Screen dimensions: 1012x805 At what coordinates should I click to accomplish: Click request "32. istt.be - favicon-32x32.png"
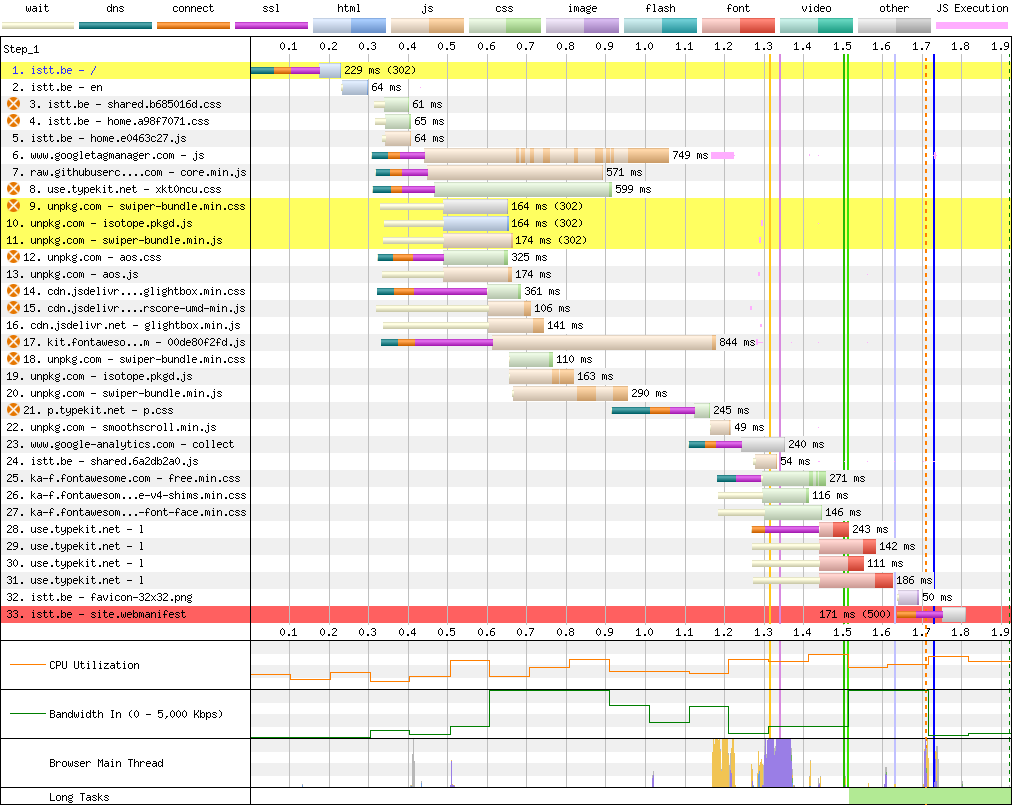[x=99, y=597]
